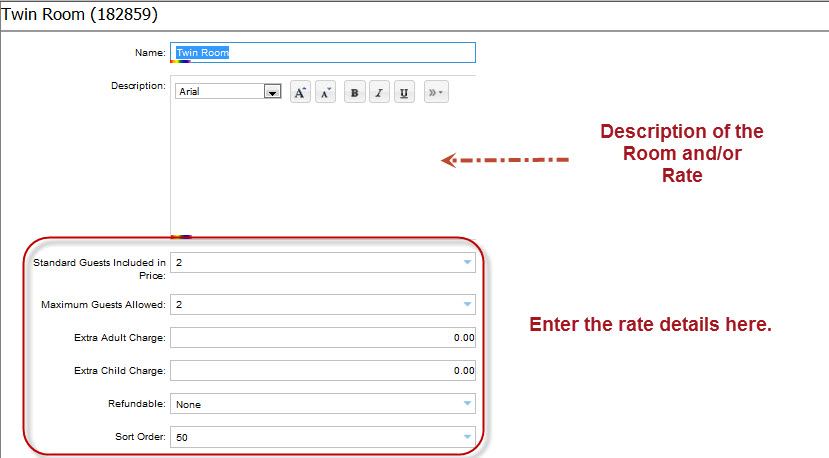Click the red dashed arrow annotation
829x458 pixels.
(505, 160)
